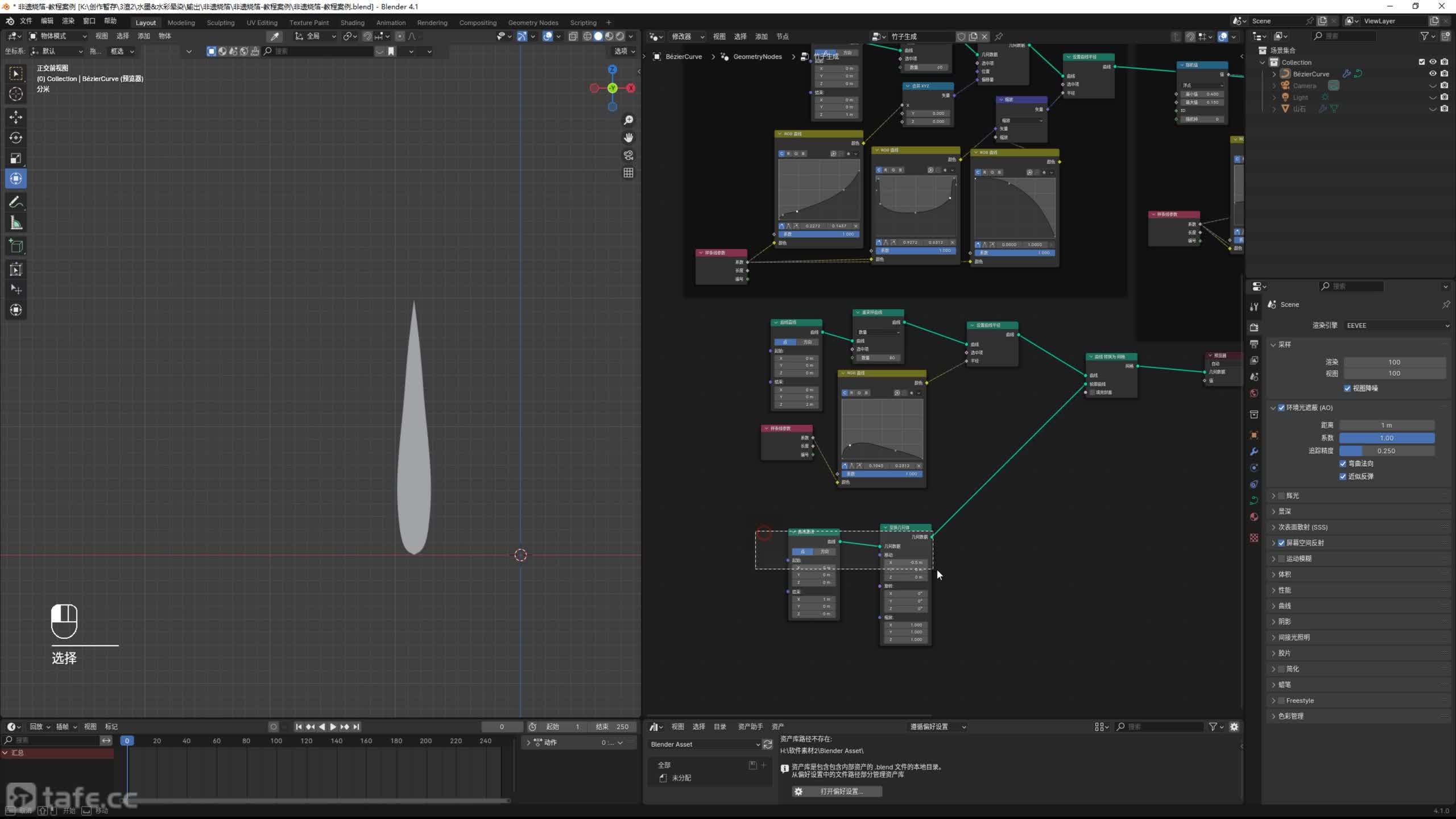Select the Annotate pencil tool

point(16,202)
